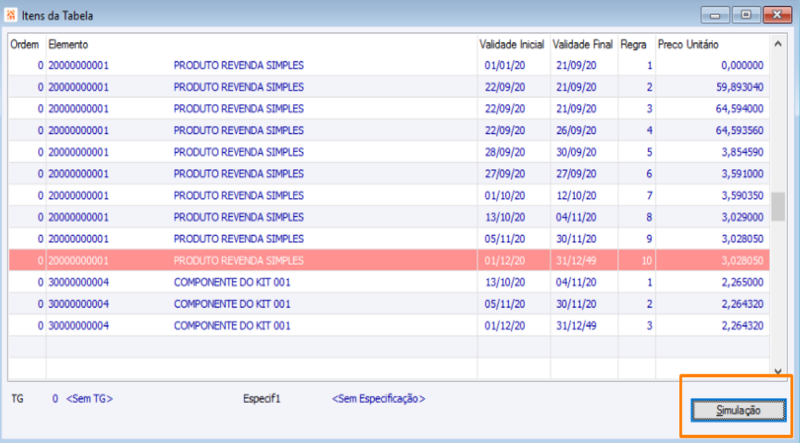Select rule number 9 cell
Image resolution: width=800 pixels, height=443 pixels.
click(649, 239)
